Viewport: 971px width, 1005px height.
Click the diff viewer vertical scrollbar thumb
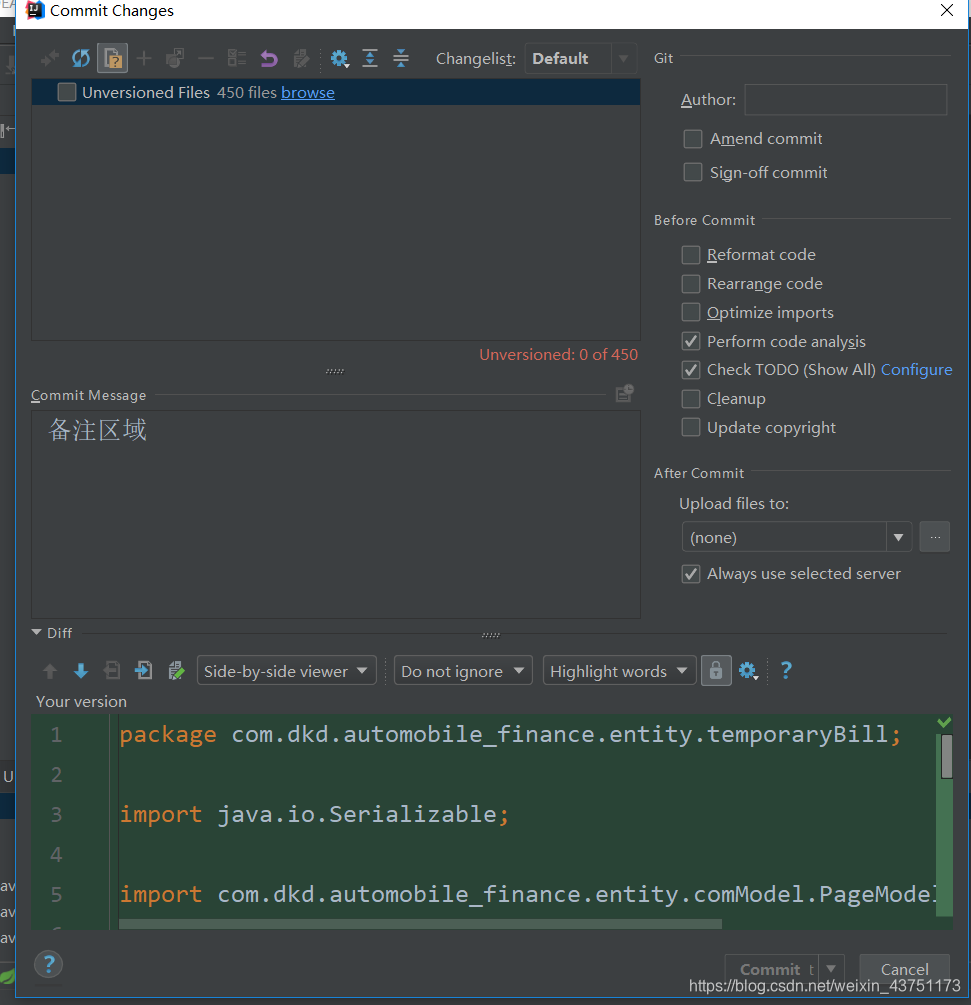(x=947, y=756)
